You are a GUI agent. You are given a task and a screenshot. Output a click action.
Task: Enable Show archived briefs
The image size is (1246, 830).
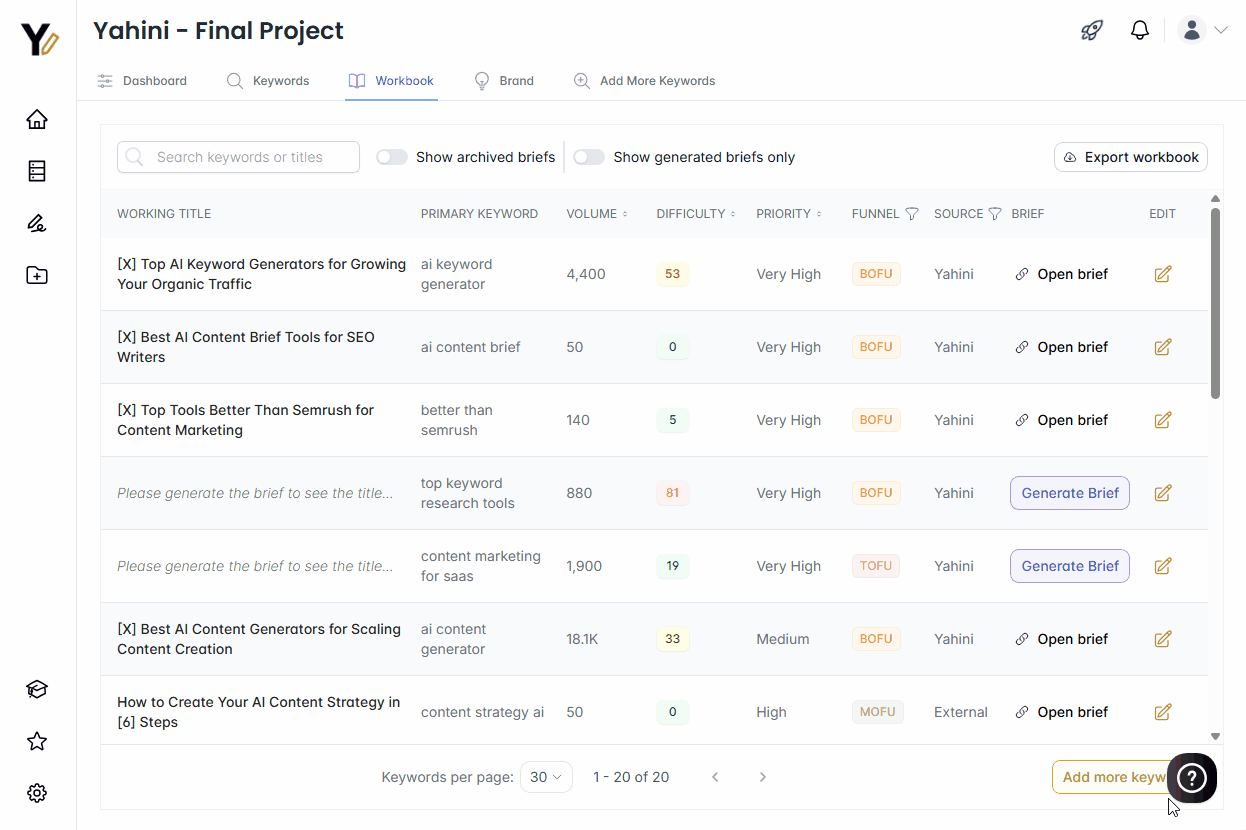391,157
